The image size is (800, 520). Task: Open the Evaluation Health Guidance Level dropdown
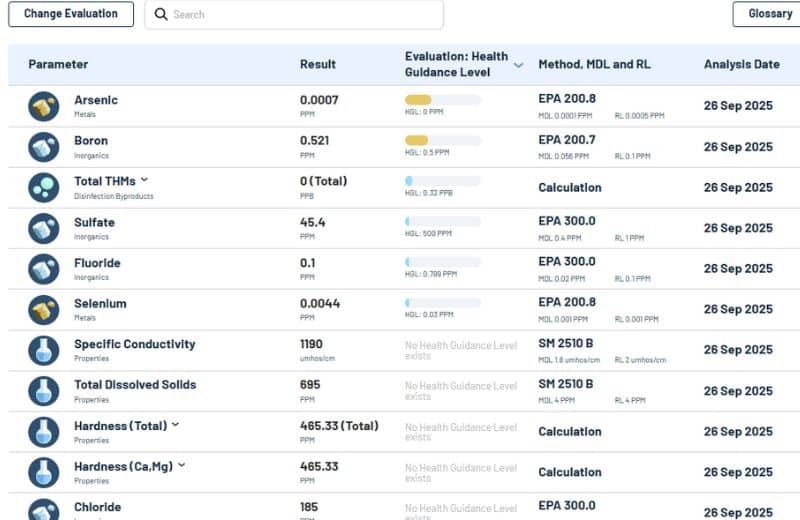tap(518, 65)
